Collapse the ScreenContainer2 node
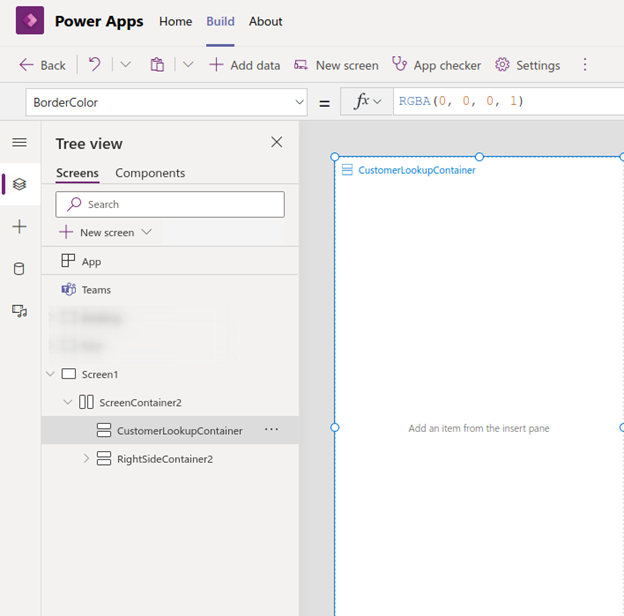624x616 pixels. (x=68, y=402)
